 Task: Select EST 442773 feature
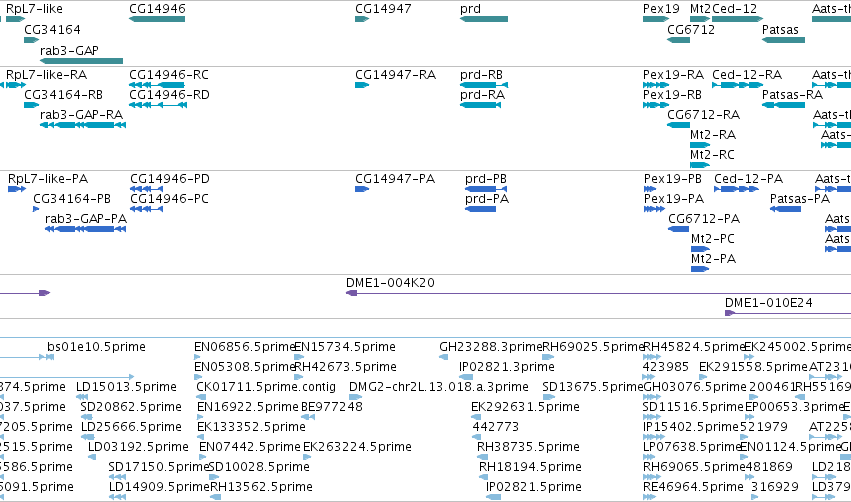(x=477, y=437)
